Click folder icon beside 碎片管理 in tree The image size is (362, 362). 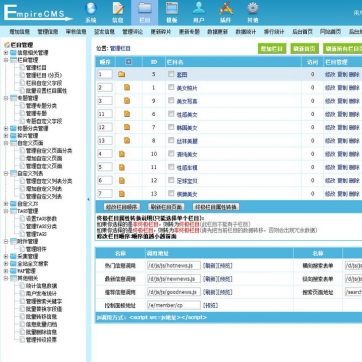[13, 136]
